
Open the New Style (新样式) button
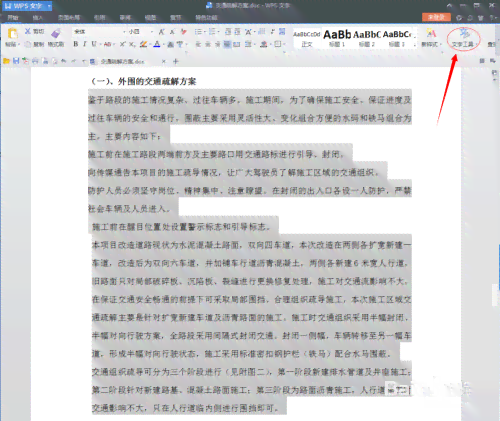click(431, 38)
